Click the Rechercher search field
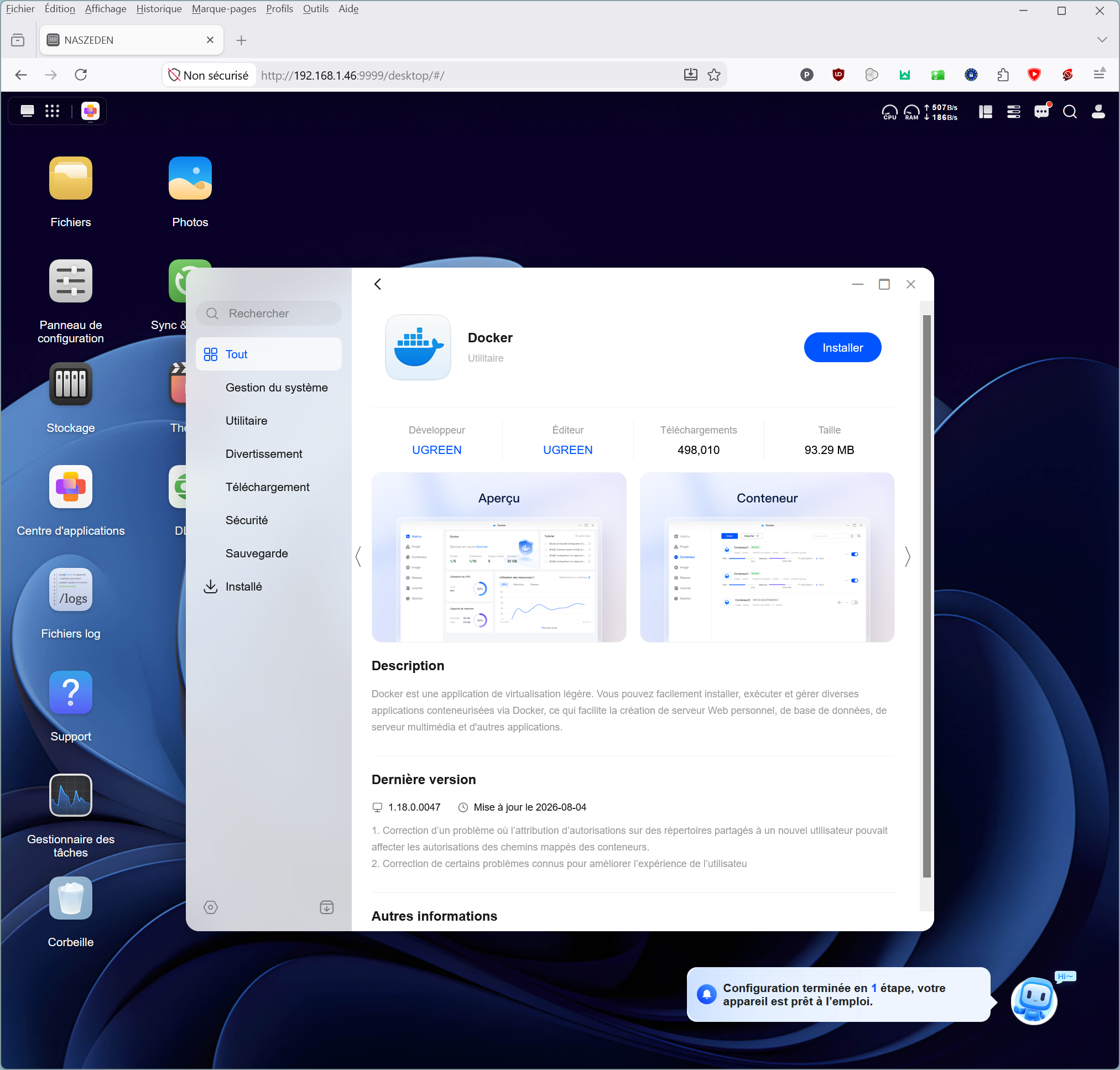This screenshot has width=1120, height=1070. (x=269, y=313)
